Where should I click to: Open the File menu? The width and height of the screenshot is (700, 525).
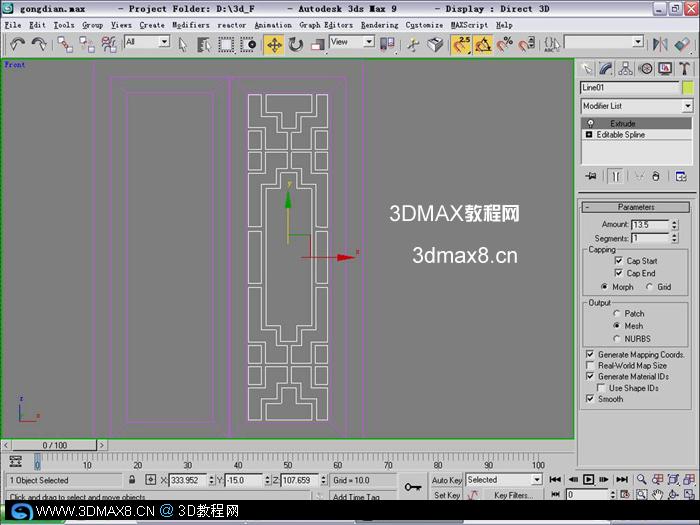[x=12, y=25]
